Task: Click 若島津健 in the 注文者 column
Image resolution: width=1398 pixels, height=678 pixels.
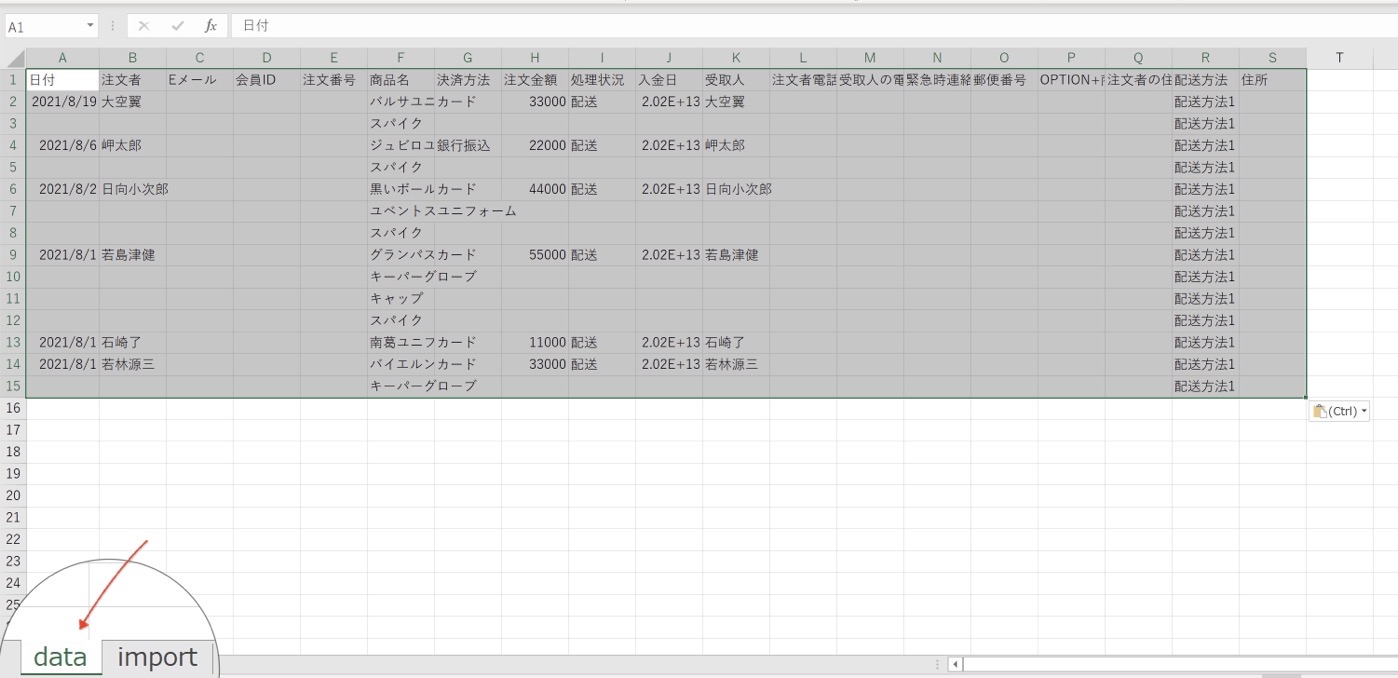Action: pyautogui.click(x=133, y=255)
